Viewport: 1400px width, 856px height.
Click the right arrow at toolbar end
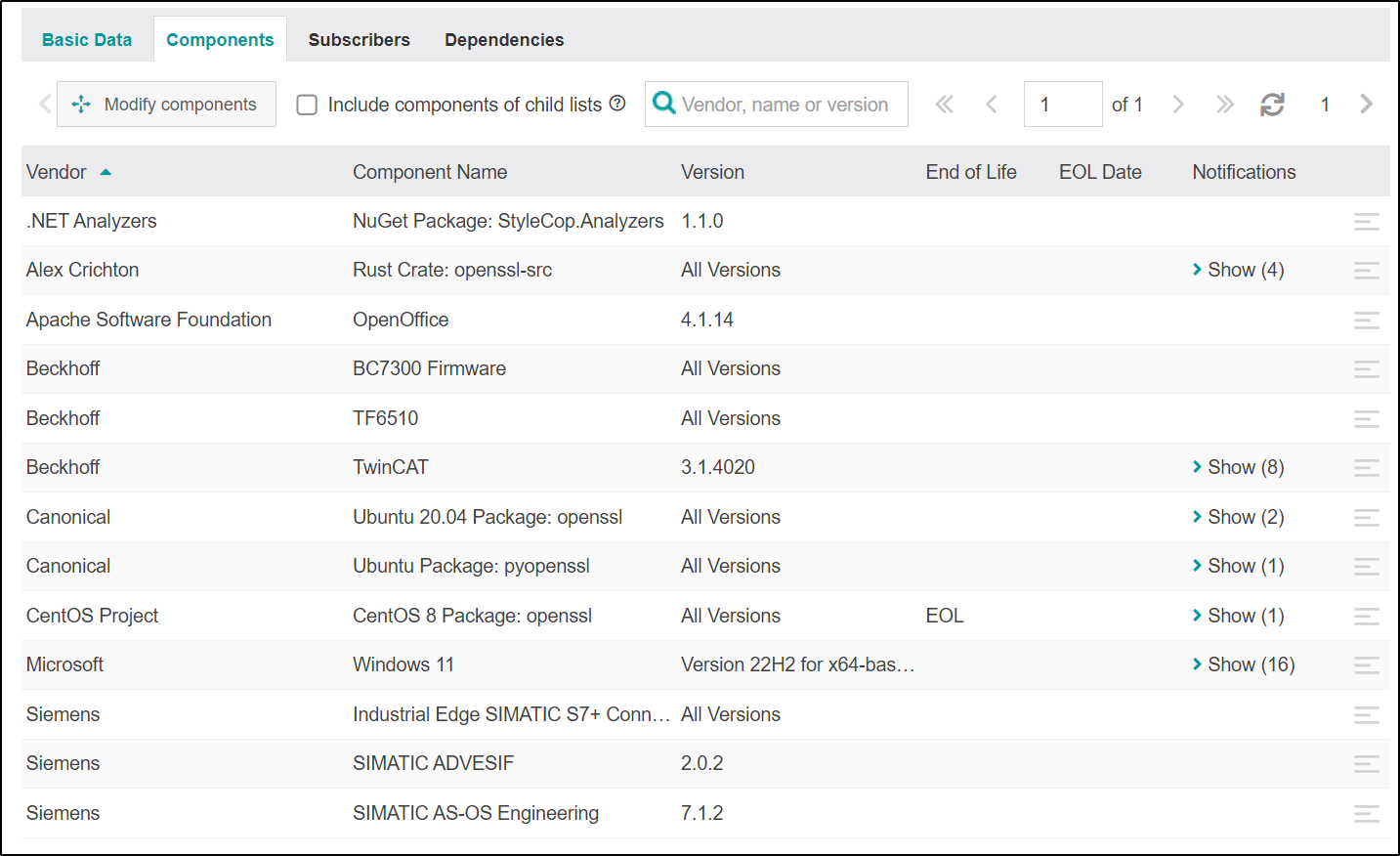[1367, 104]
